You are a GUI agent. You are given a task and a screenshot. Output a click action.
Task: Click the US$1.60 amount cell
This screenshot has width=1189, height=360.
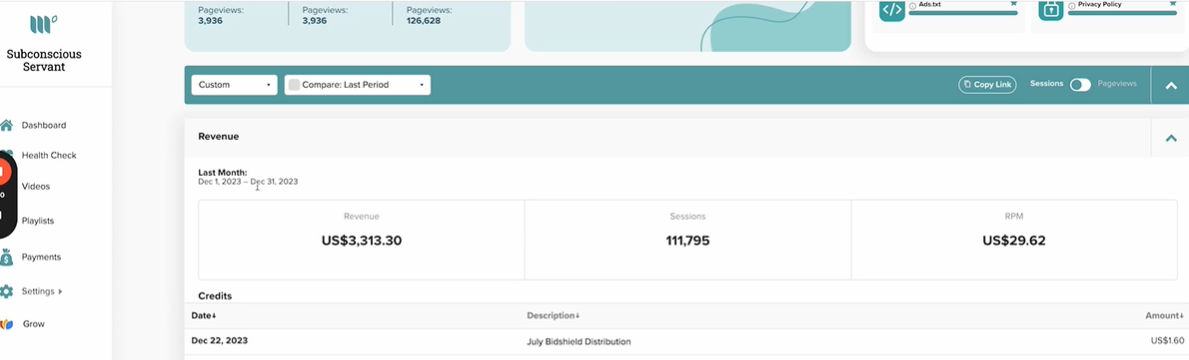1168,342
